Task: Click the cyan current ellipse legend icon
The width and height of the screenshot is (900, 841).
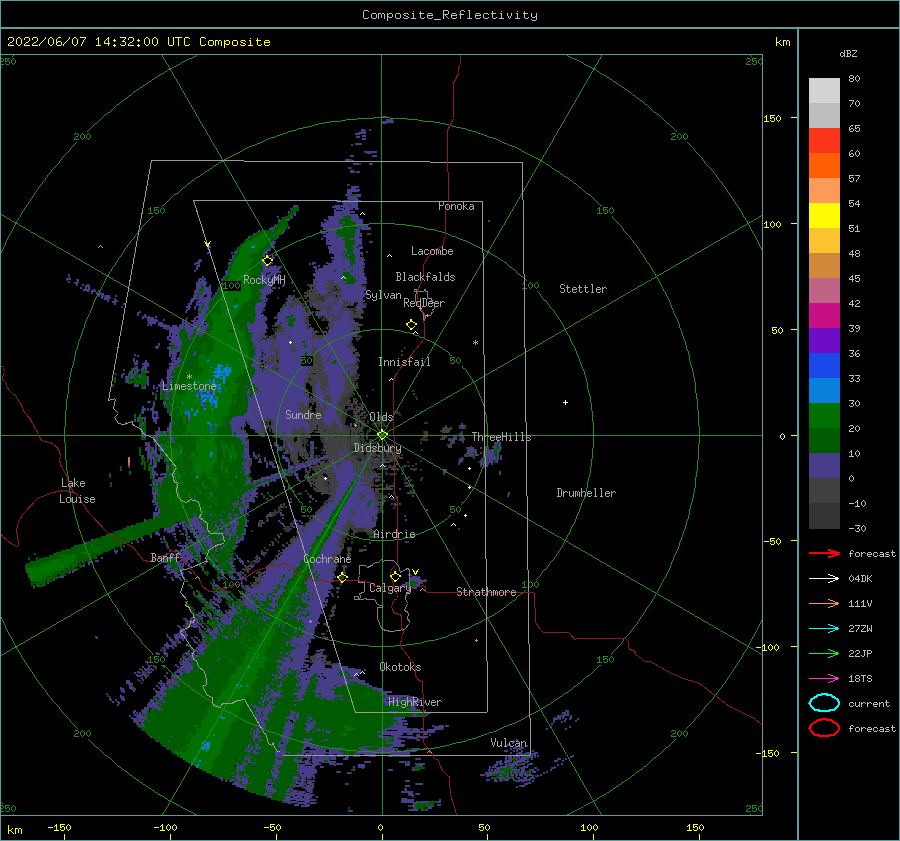Action: (824, 703)
